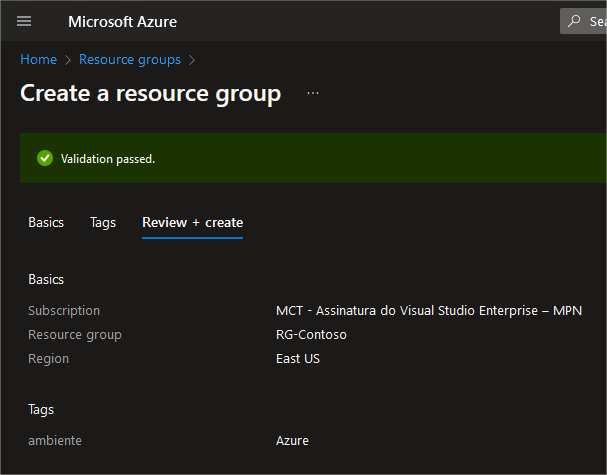Open Resource groups breadcrumb link

tap(130, 60)
